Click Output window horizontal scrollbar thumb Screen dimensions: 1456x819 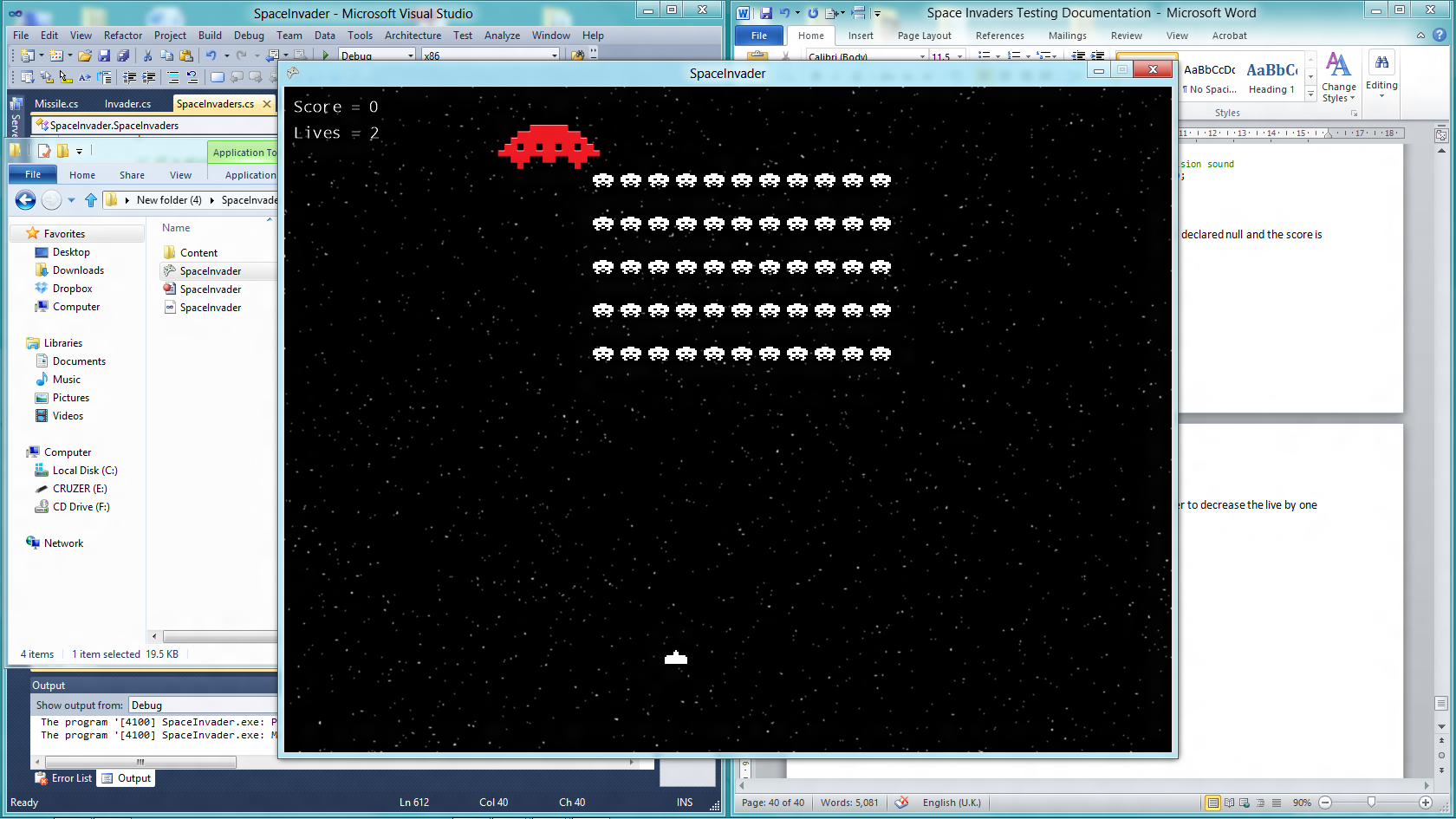[x=140, y=763]
